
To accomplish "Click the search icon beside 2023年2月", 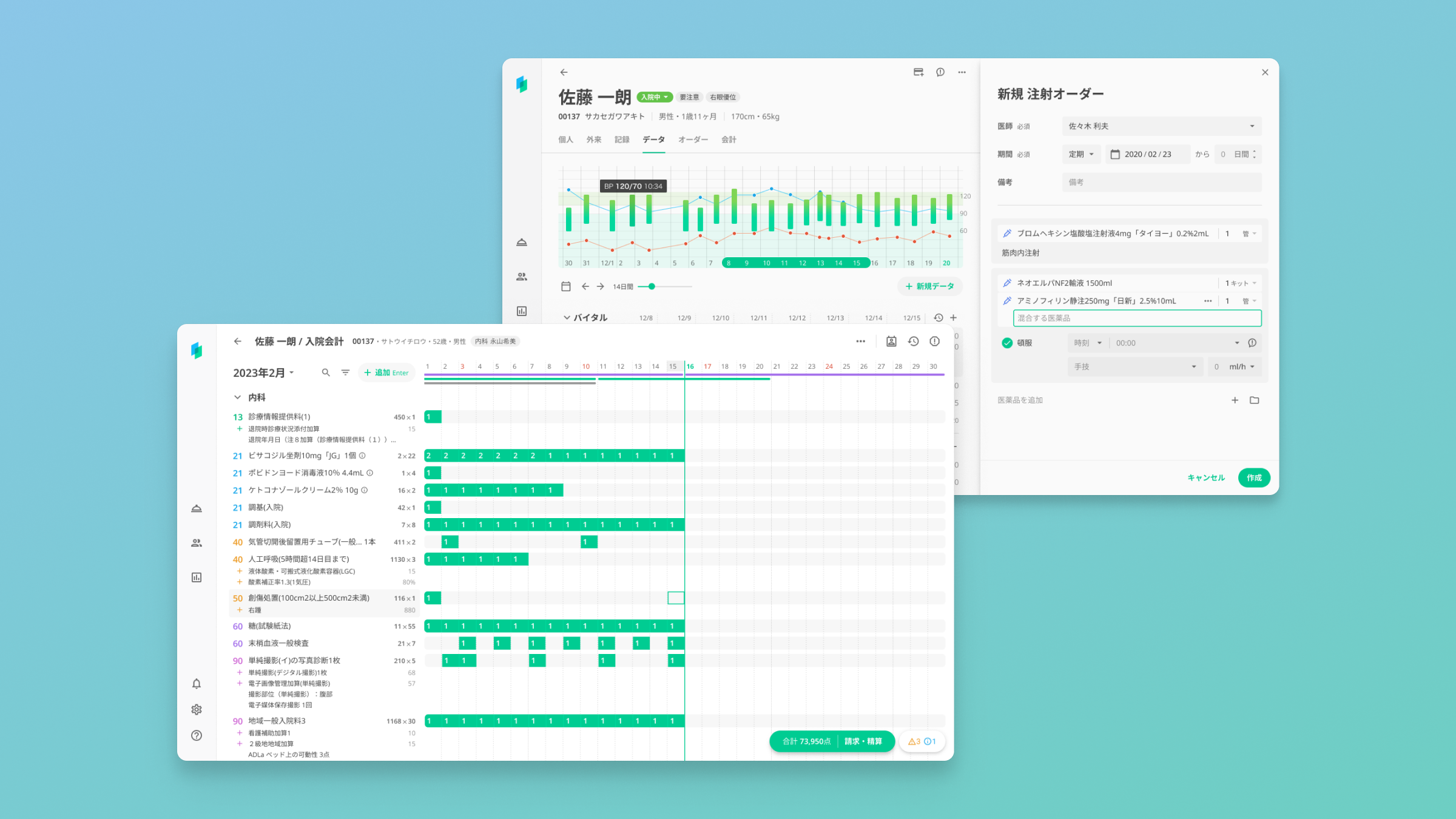I will pyautogui.click(x=326, y=372).
